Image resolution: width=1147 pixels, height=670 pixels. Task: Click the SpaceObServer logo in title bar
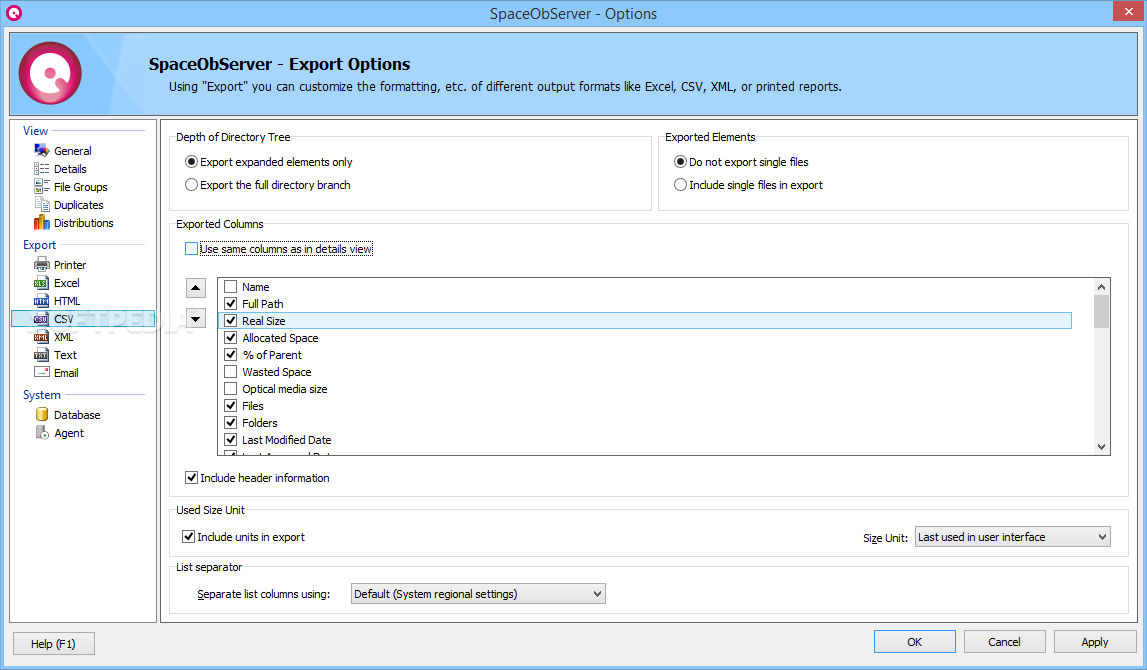[14, 12]
